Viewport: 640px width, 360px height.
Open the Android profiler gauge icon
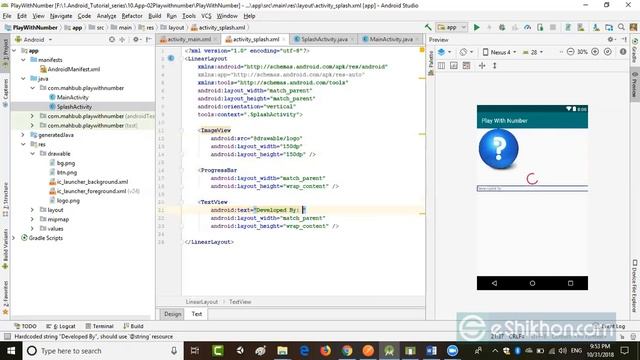pos(527,27)
